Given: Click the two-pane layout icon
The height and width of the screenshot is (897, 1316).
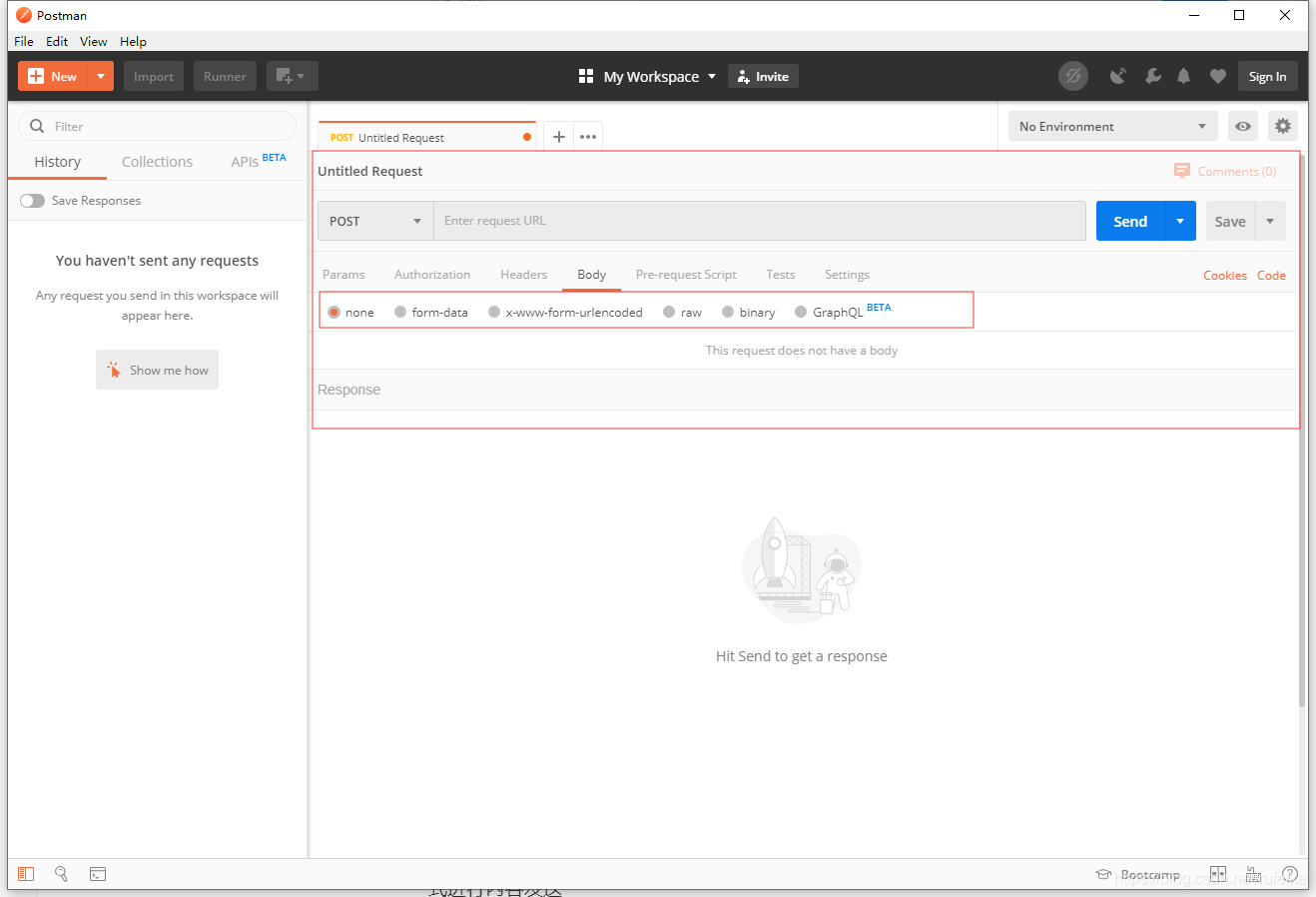Looking at the screenshot, I should point(1218,874).
